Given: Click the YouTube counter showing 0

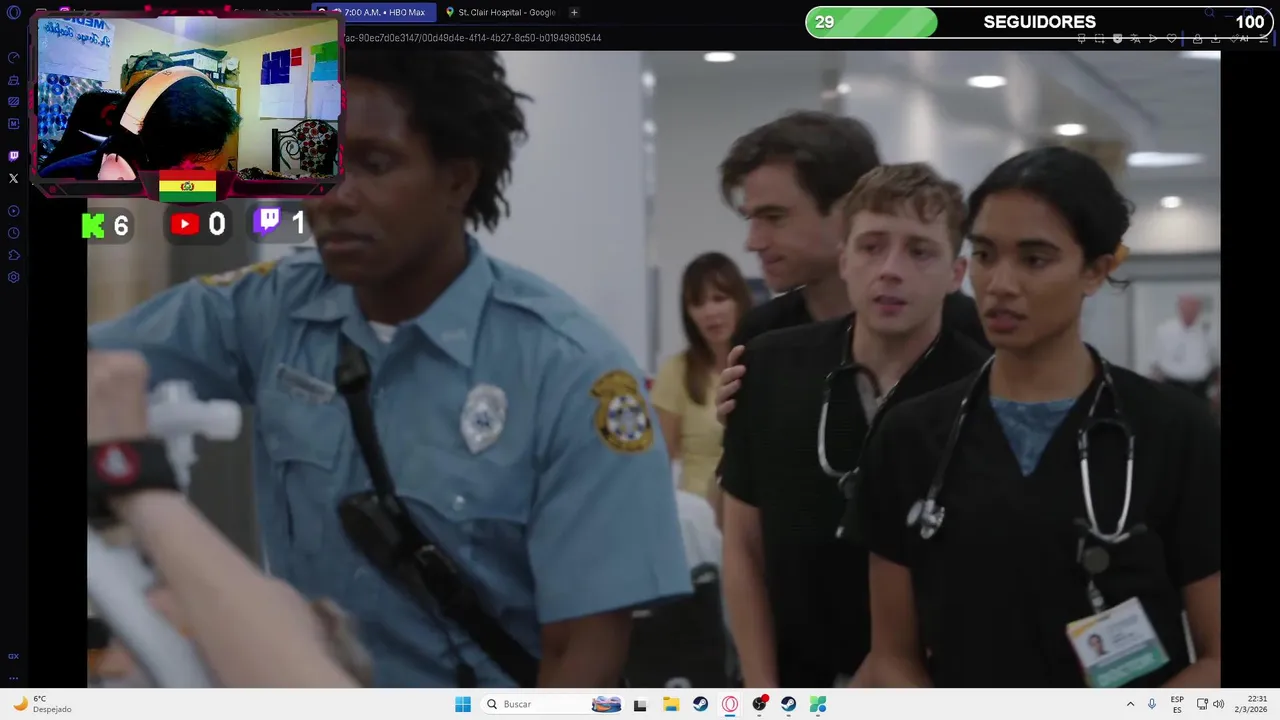Looking at the screenshot, I should 198,225.
